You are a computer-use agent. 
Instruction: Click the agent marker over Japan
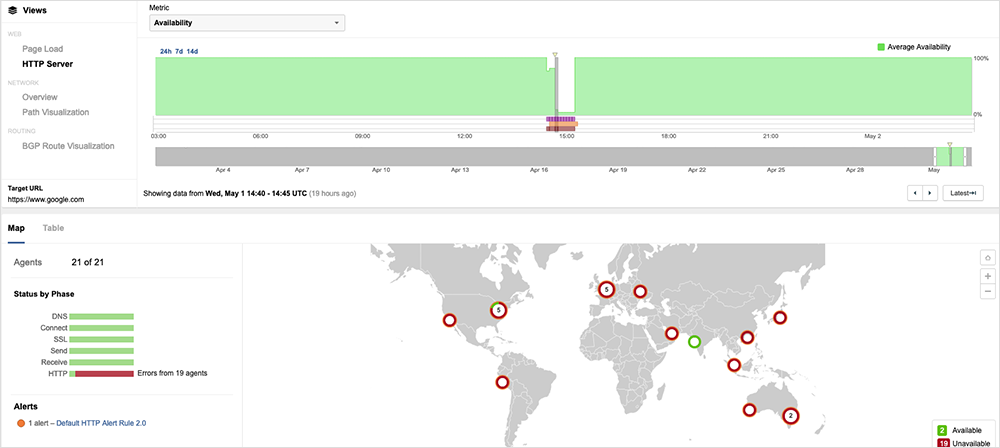tap(781, 318)
